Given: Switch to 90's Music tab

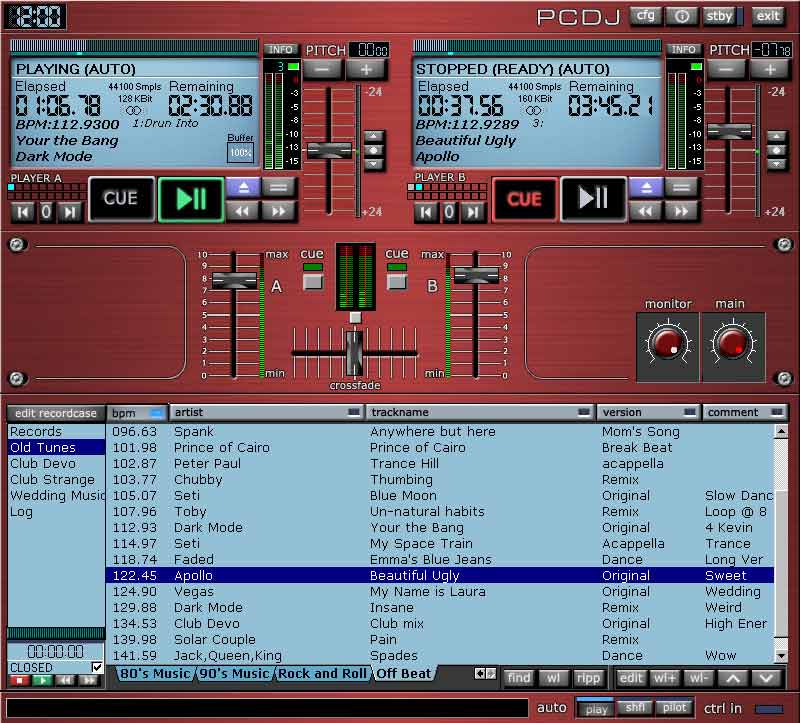Looking at the screenshot, I should pyautogui.click(x=234, y=674).
